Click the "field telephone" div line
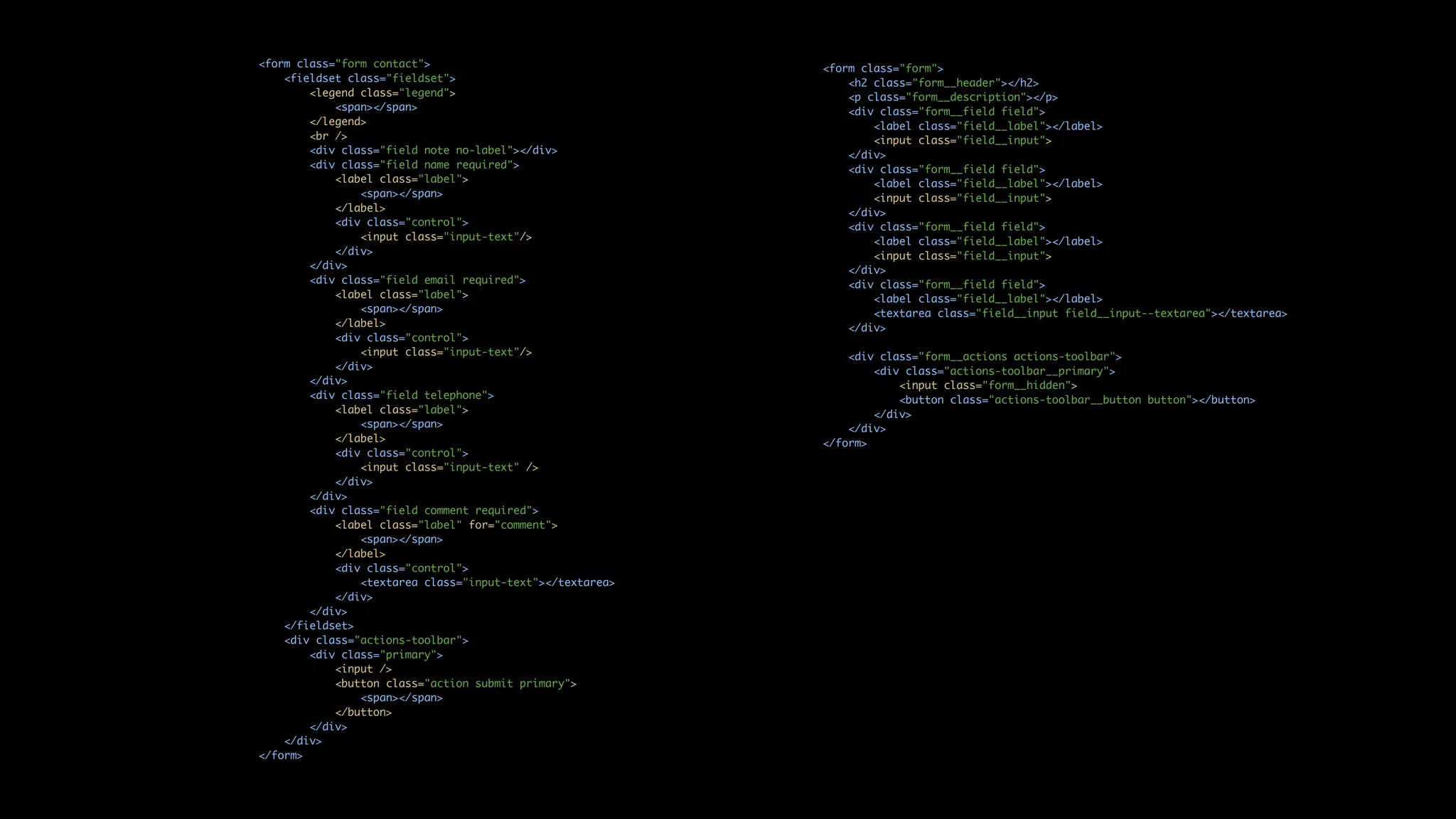The image size is (1456, 819). coord(401,395)
